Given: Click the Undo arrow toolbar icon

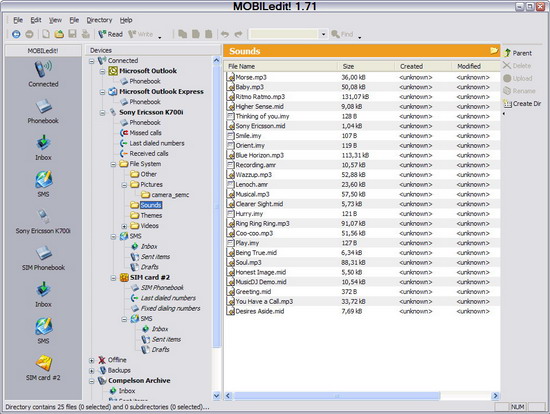Looking at the screenshot, I should [x=225, y=34].
